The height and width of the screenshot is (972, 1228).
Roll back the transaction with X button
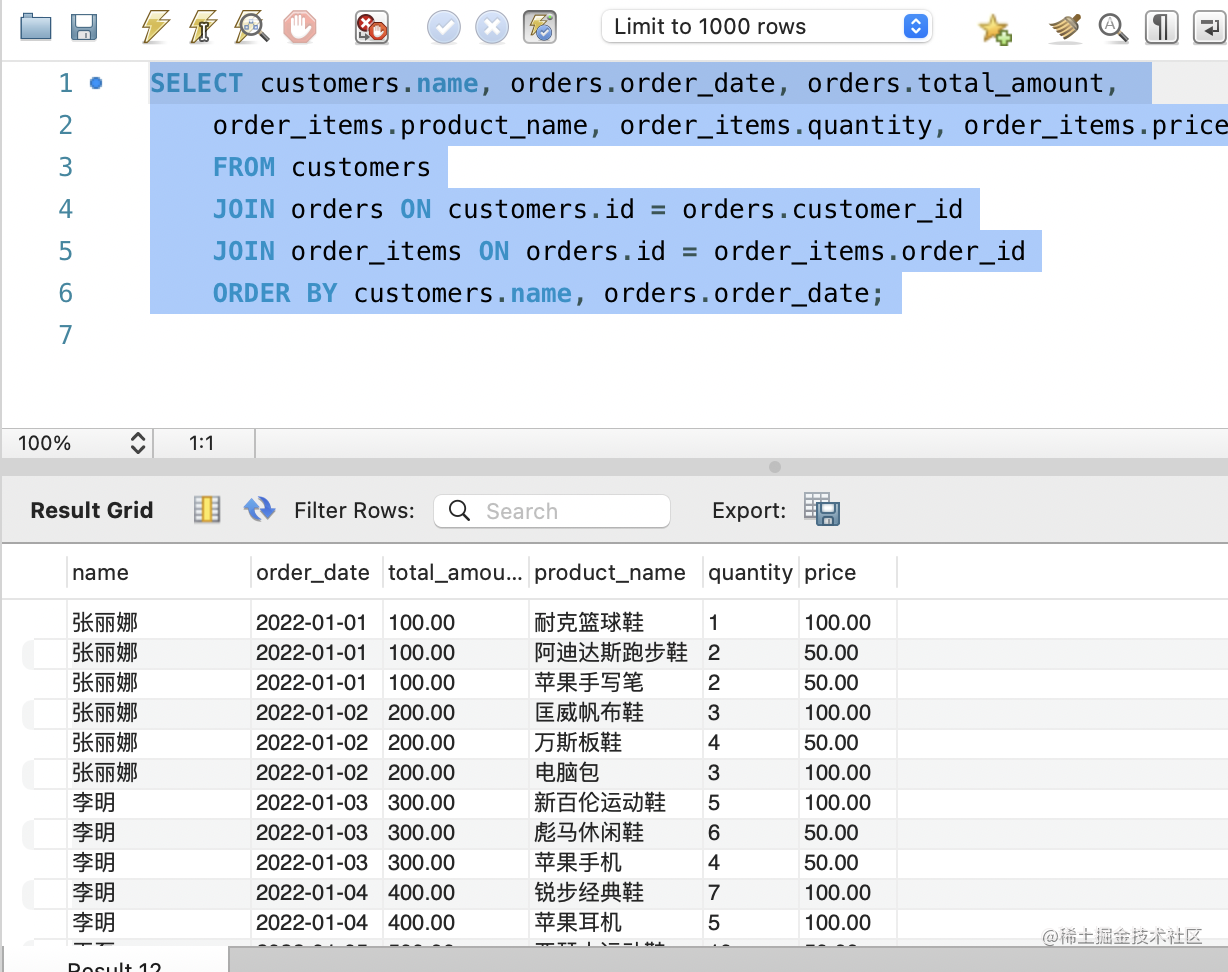click(x=492, y=27)
